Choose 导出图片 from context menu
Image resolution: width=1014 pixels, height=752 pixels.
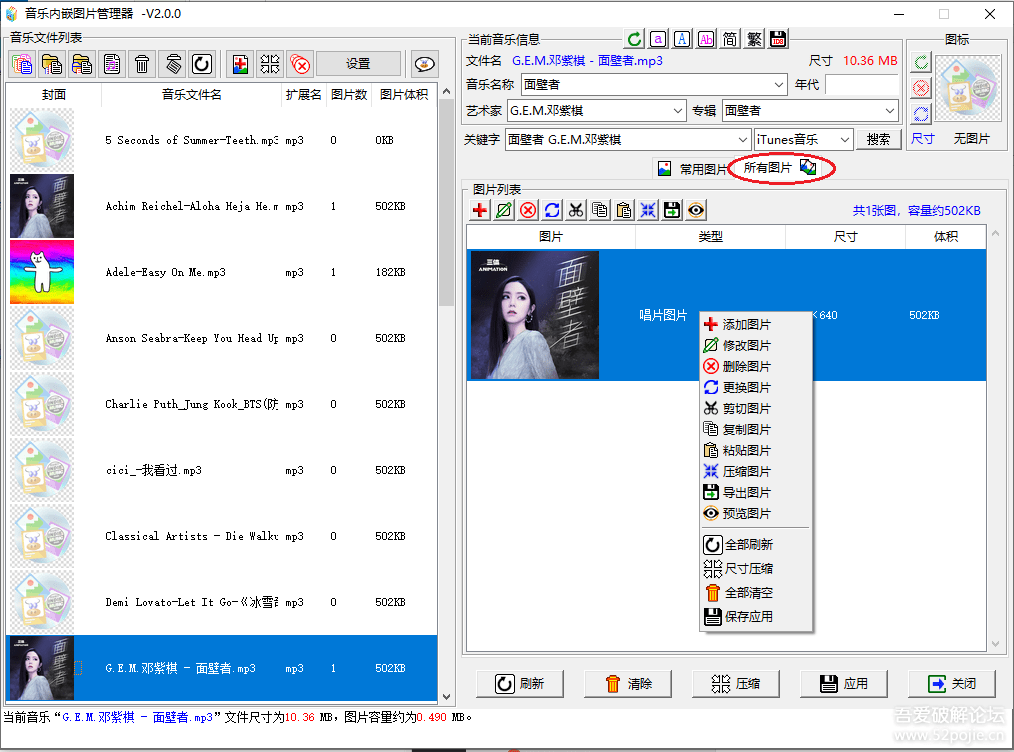pos(755,493)
